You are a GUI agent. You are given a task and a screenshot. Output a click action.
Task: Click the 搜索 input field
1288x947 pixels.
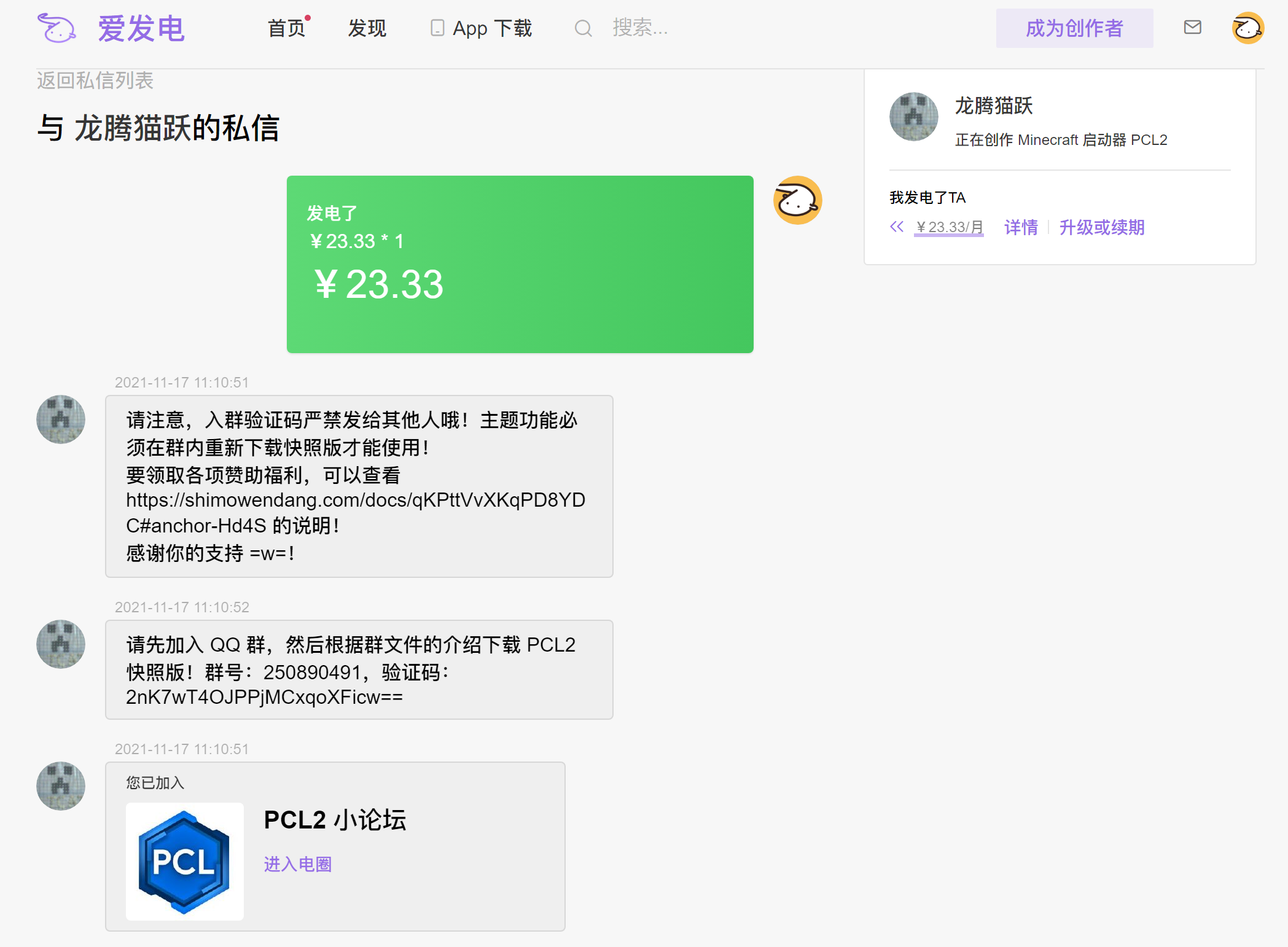coord(639,28)
